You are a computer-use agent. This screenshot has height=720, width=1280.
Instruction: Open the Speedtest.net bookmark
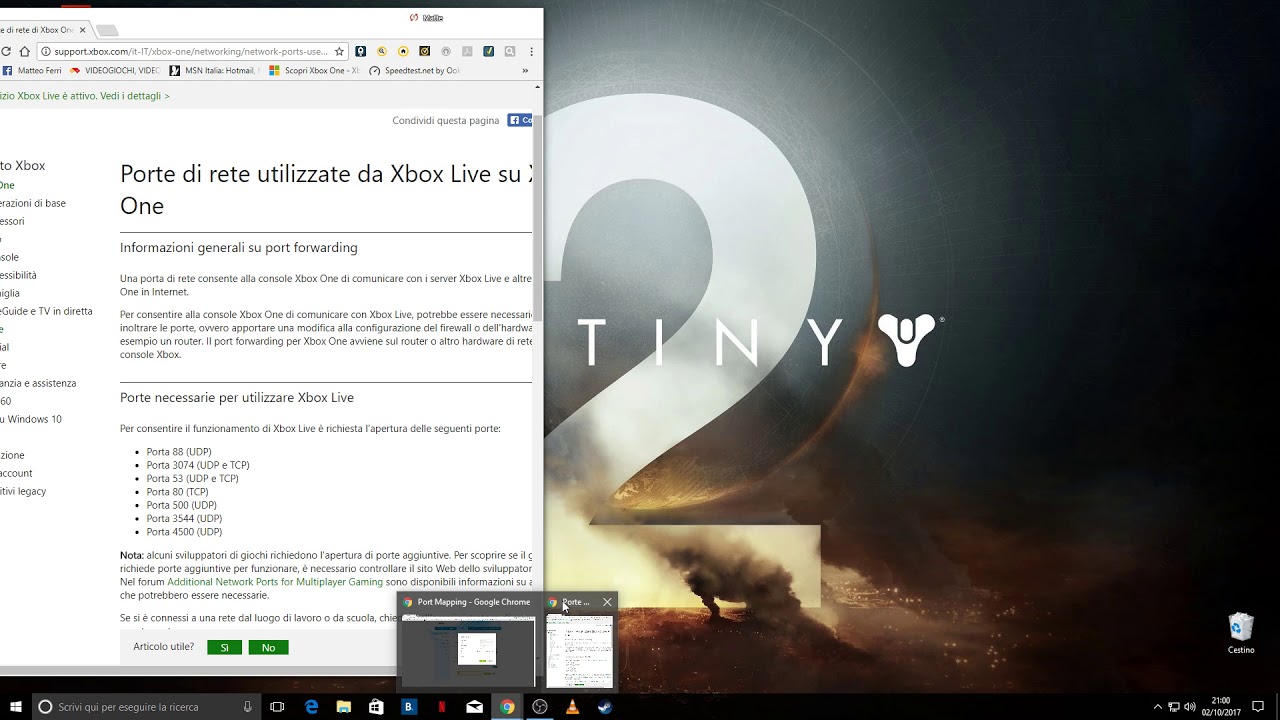415,71
